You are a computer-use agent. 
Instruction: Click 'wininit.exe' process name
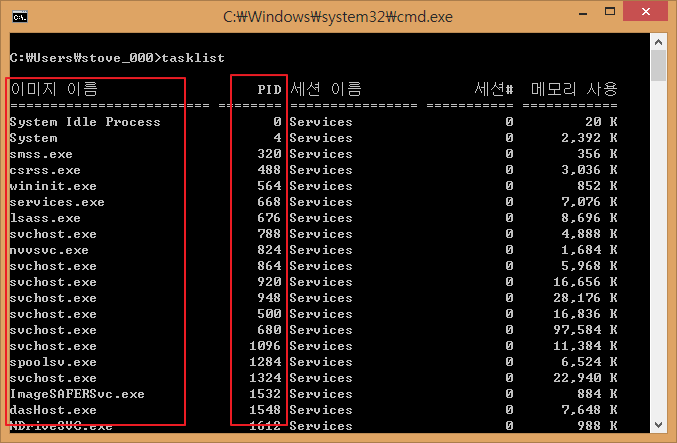point(53,186)
